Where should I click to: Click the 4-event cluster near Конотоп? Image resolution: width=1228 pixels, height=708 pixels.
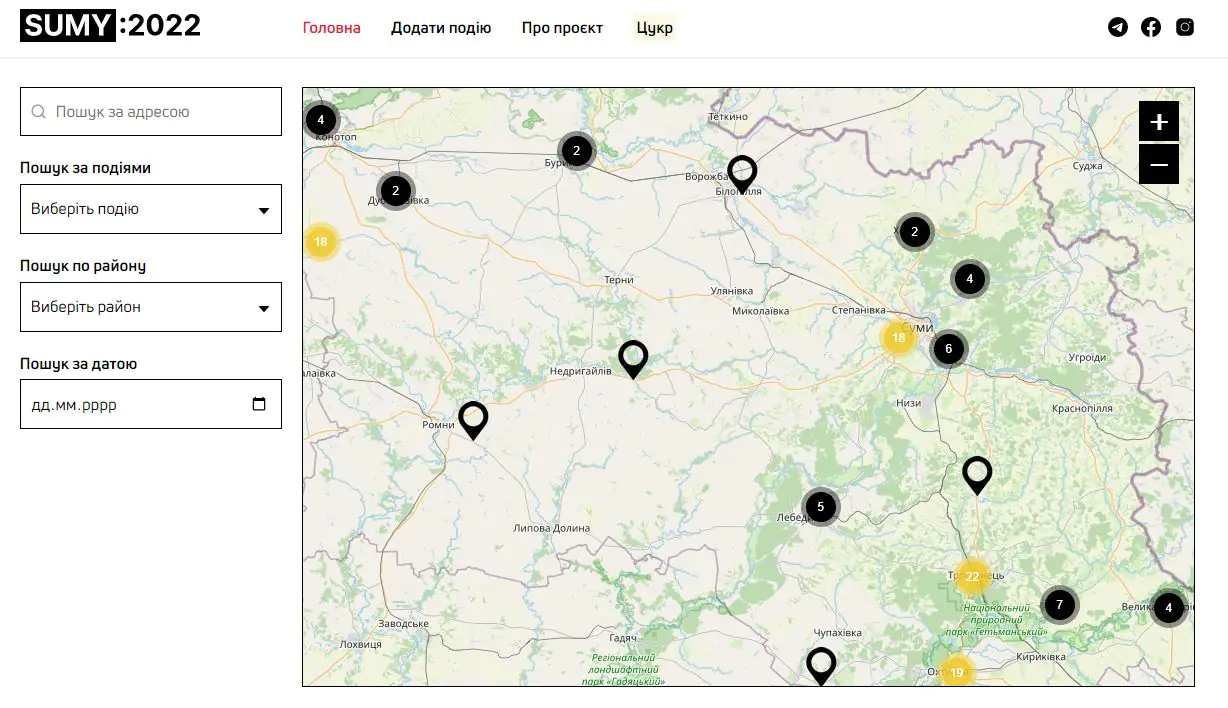320,118
